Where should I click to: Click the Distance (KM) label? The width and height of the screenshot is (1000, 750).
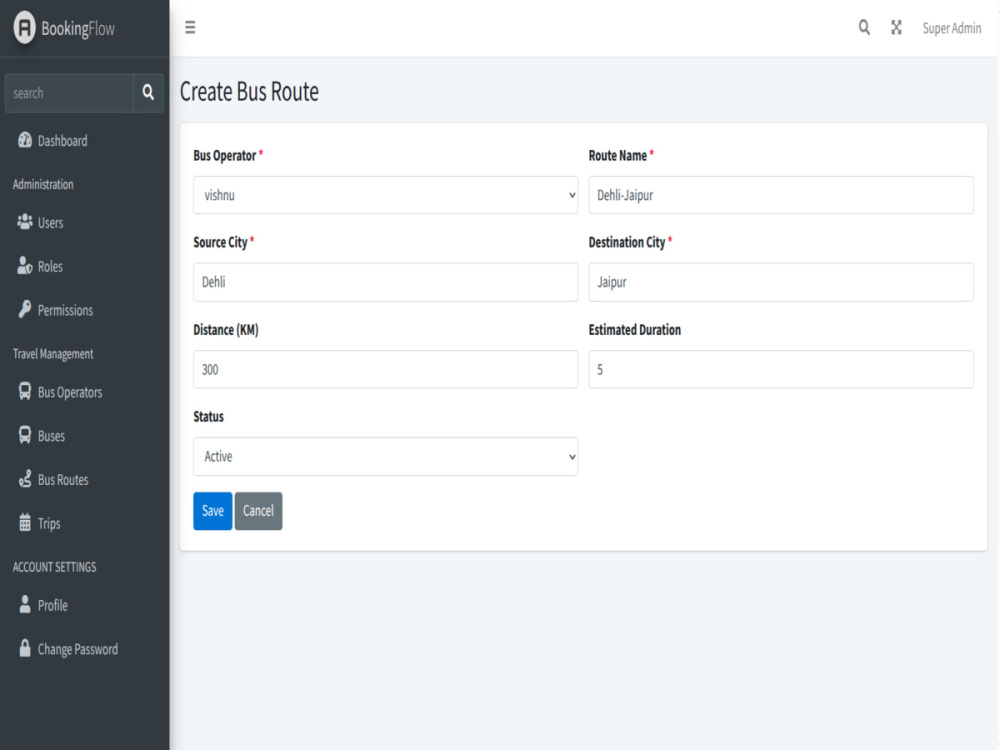click(226, 330)
